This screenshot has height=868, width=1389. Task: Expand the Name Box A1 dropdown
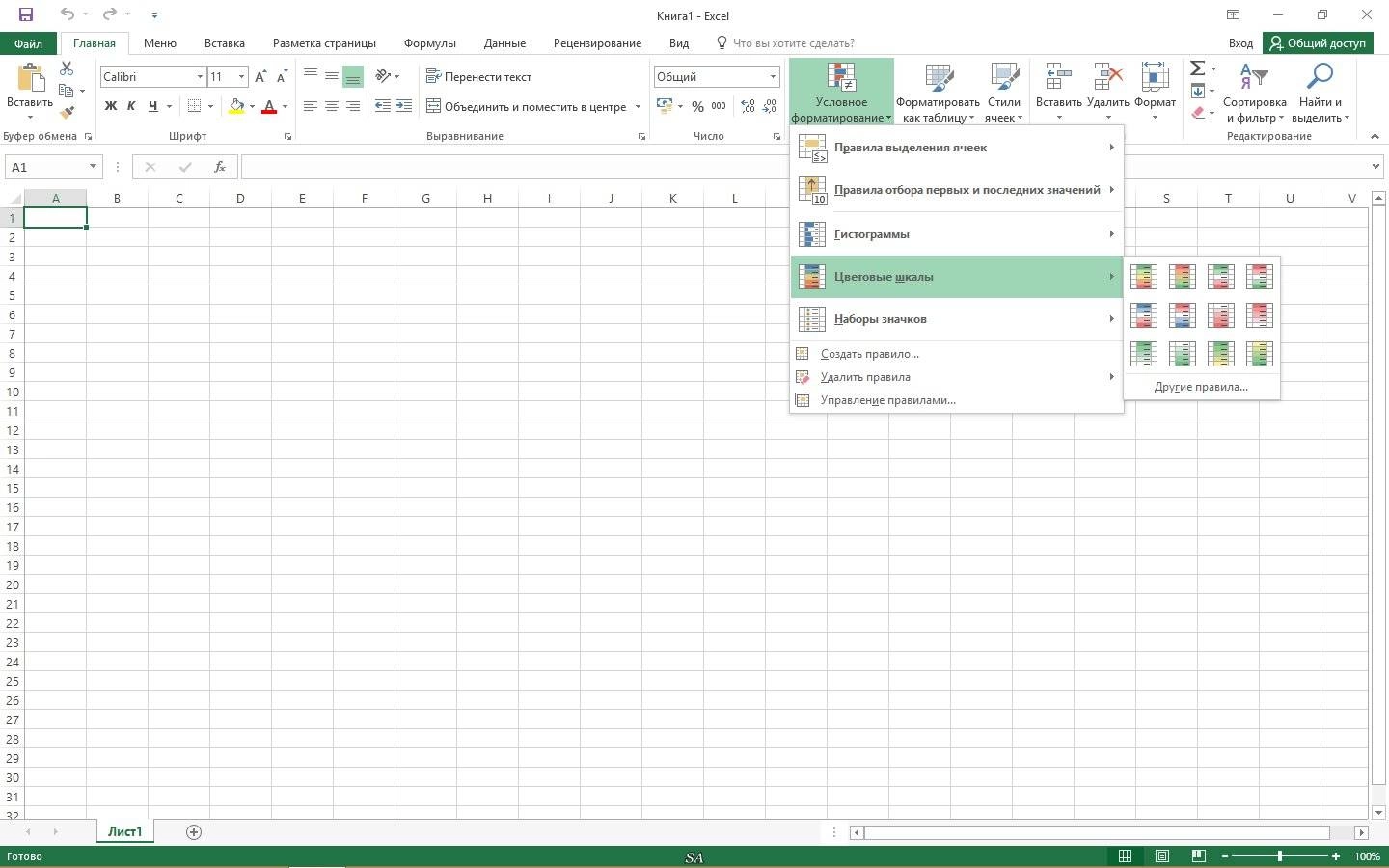click(x=93, y=167)
